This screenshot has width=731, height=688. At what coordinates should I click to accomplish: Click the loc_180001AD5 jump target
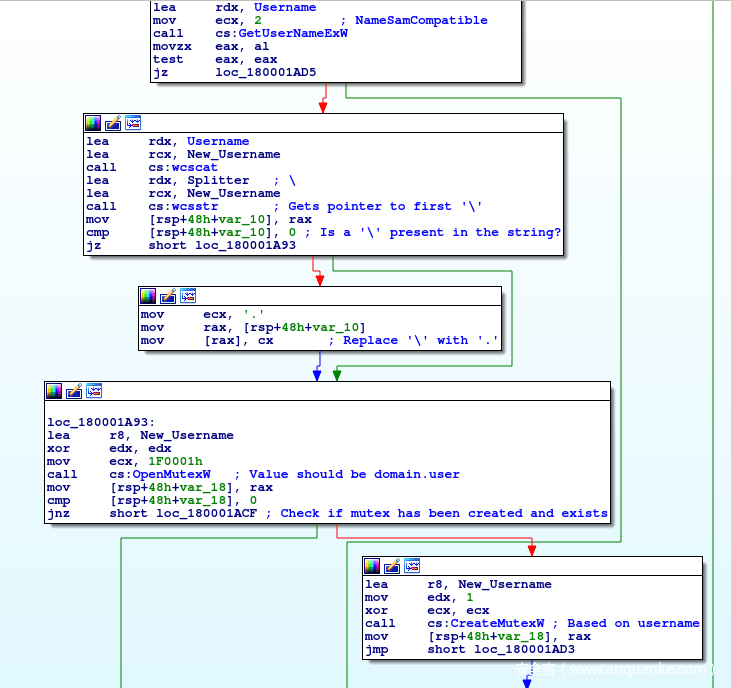265,72
